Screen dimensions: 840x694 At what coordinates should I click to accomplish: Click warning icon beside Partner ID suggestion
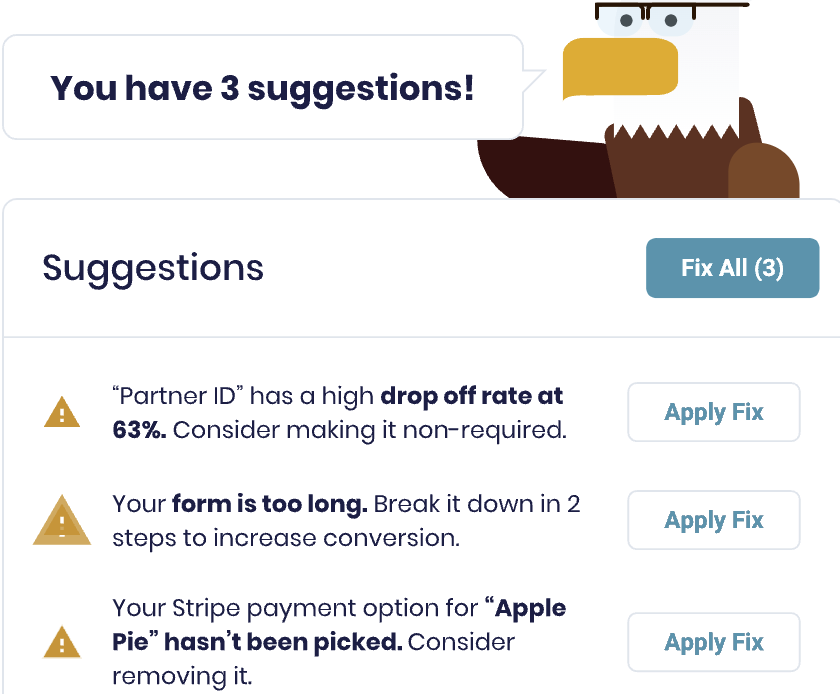coord(62,413)
